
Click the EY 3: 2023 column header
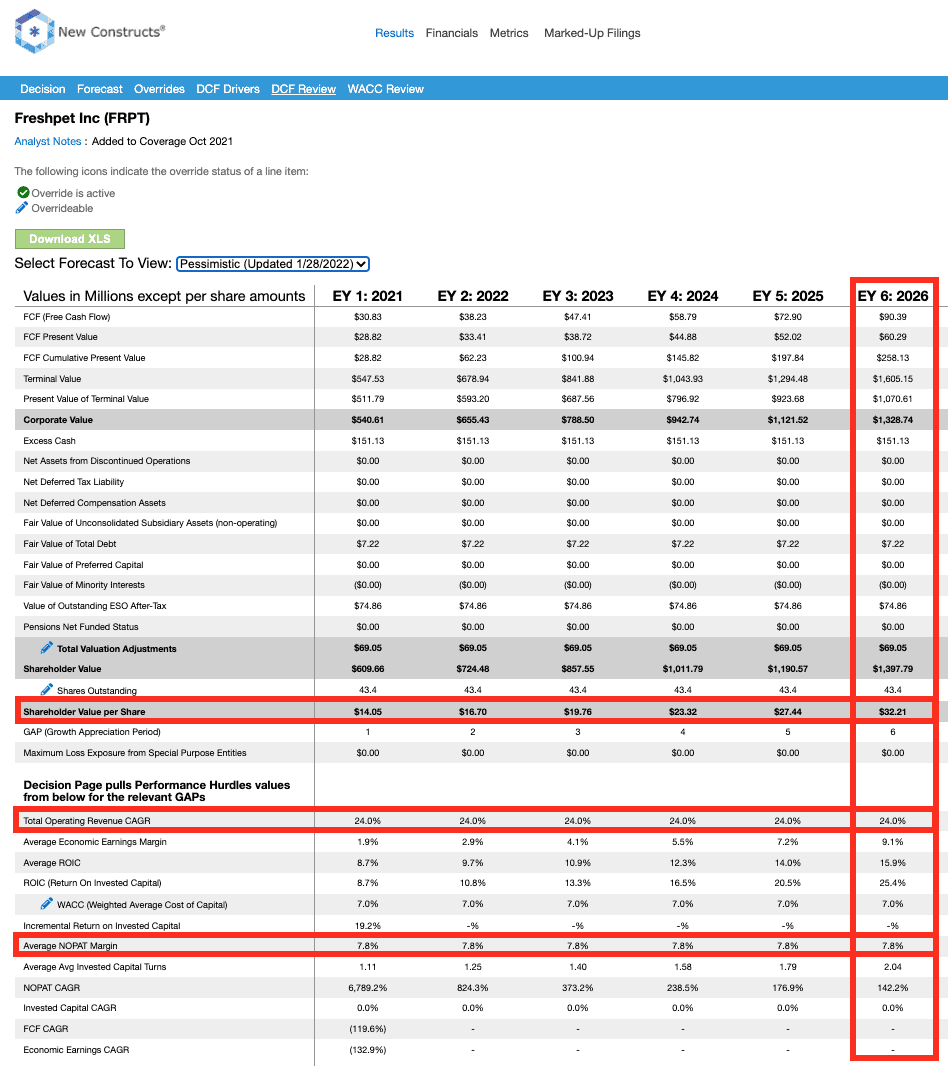coord(578,296)
